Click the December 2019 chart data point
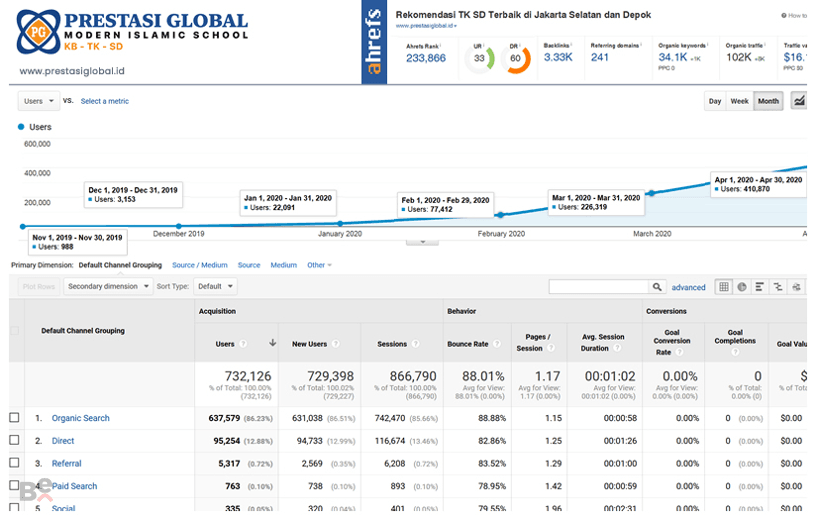Viewport: 817px width, 520px height. pos(179,226)
